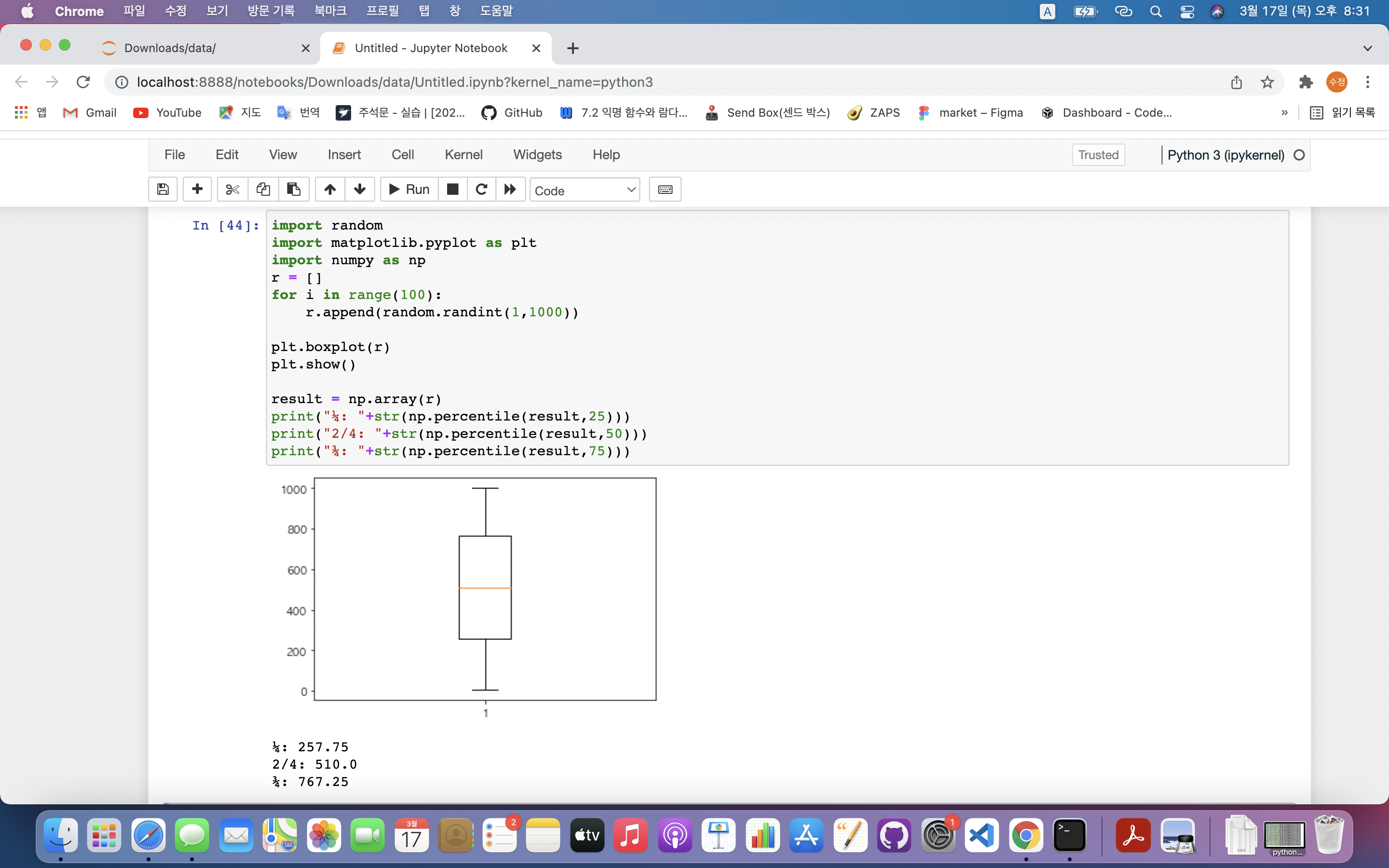1389x868 pixels.
Task: Restart kernel and rerun all with fast-forward icon
Action: click(x=510, y=190)
